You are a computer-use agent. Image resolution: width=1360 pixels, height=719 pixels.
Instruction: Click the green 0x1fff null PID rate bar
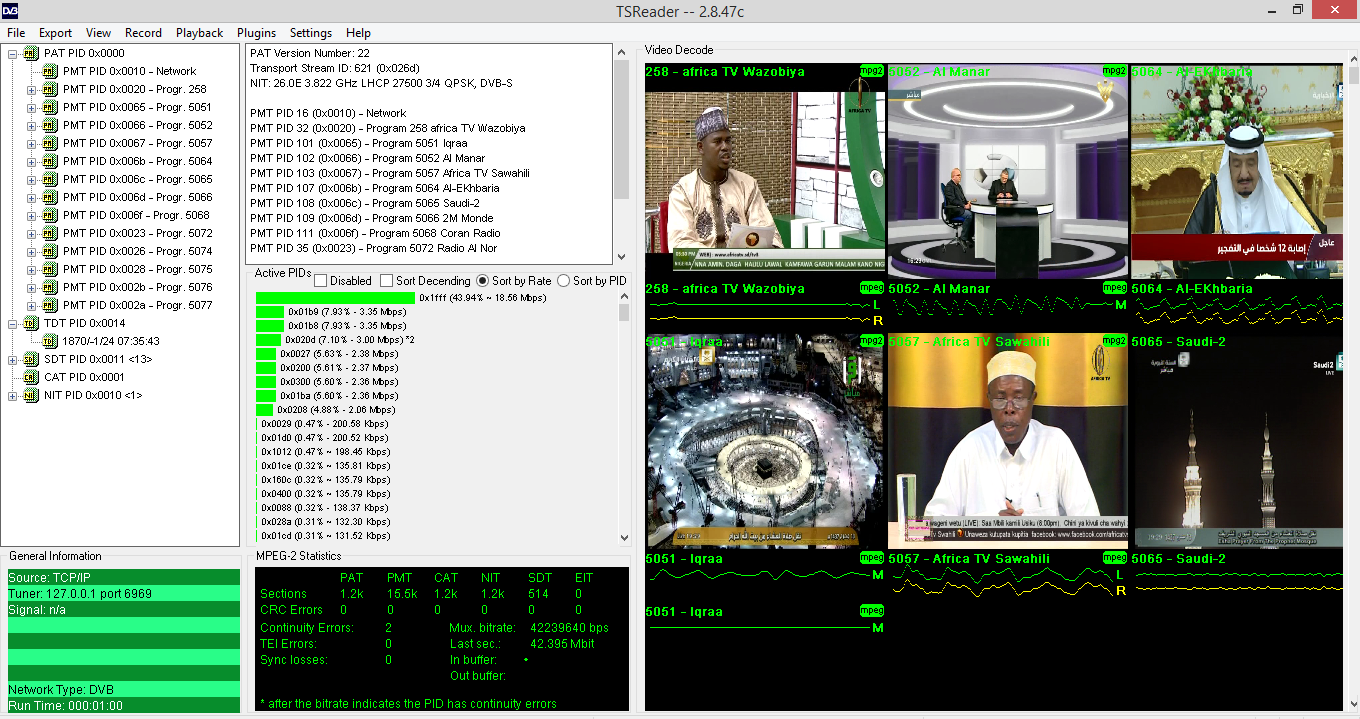coord(335,298)
